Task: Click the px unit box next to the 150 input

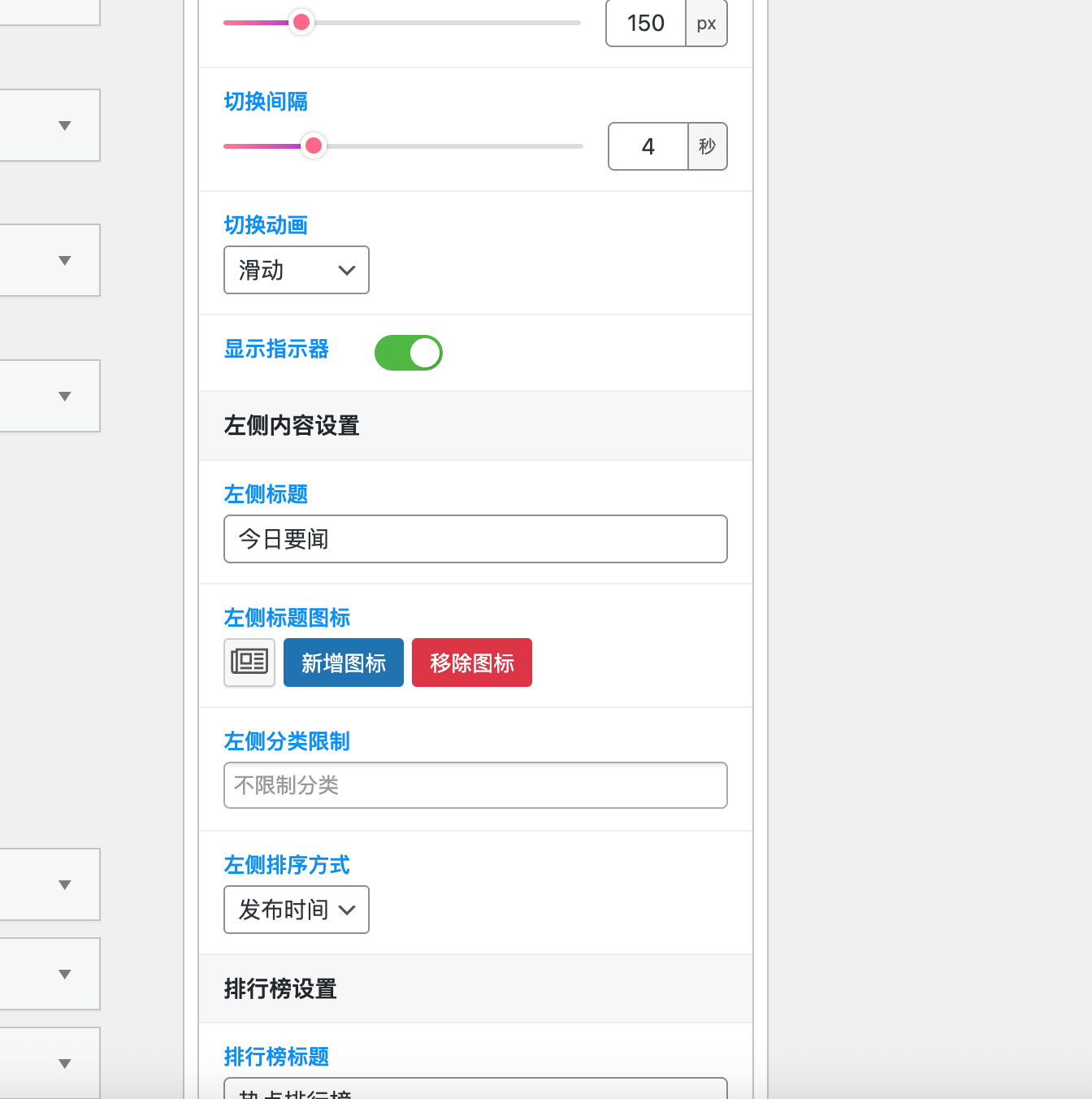Action: [x=705, y=23]
